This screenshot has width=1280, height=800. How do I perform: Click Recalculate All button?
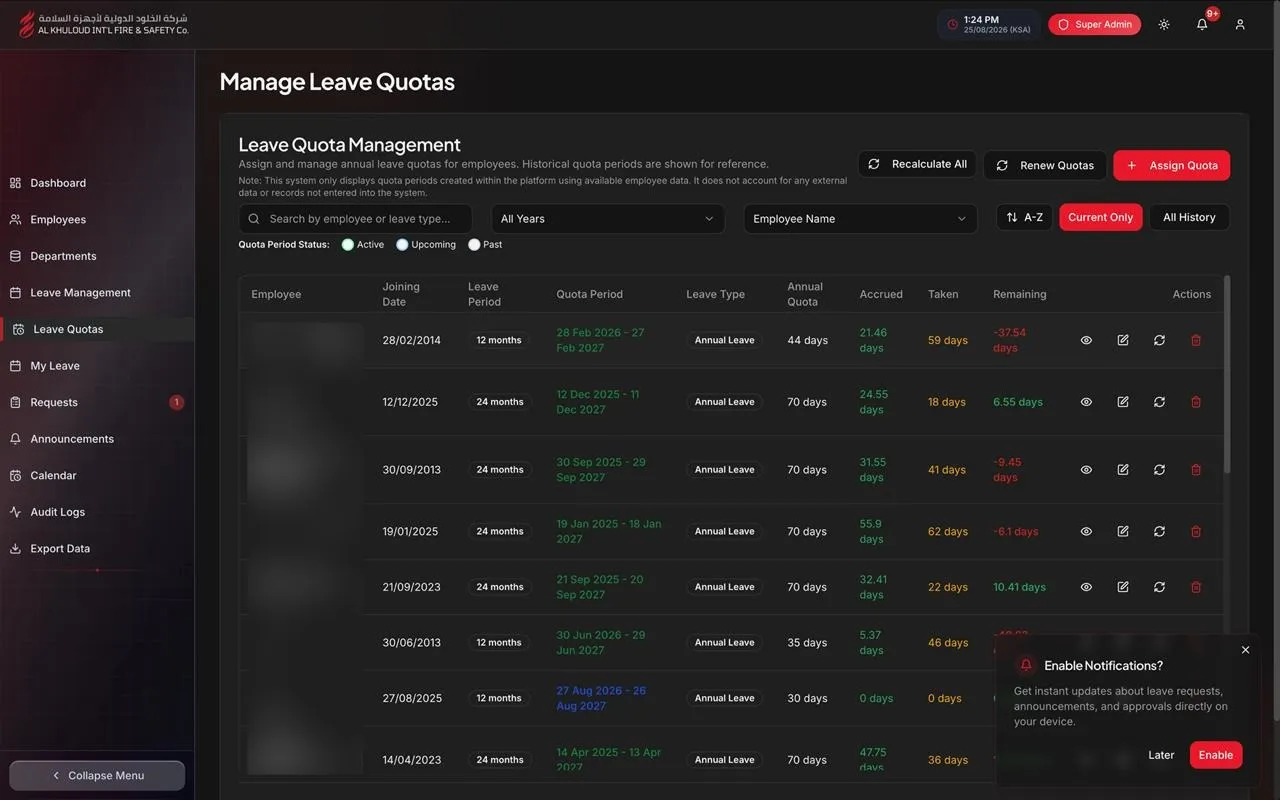pos(917,164)
